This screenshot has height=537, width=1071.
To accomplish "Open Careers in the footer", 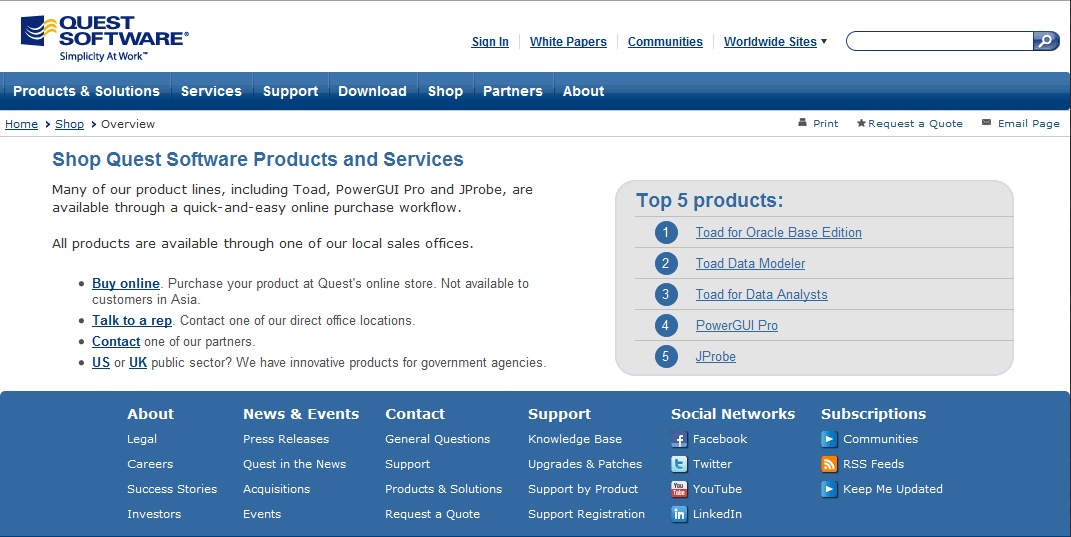I will click(x=150, y=465).
